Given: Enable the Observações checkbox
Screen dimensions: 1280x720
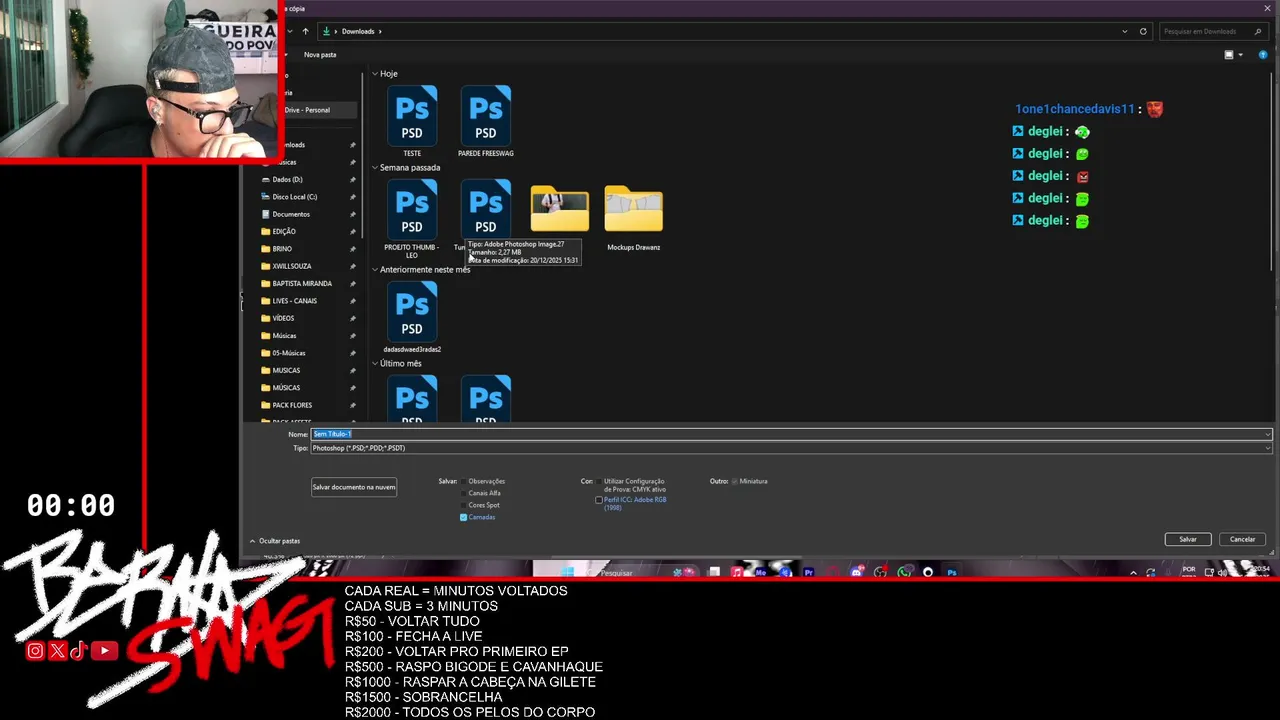Looking at the screenshot, I should click(x=463, y=482).
